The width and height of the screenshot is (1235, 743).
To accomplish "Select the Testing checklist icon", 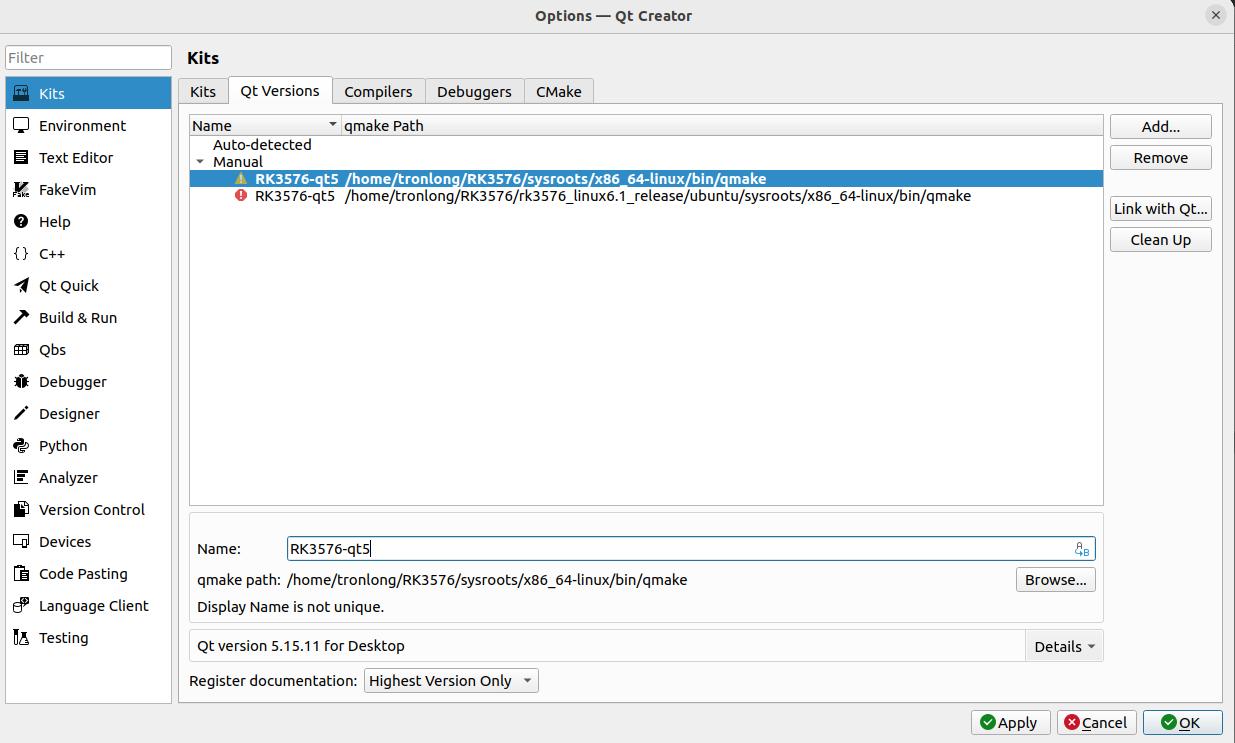I will [x=20, y=638].
